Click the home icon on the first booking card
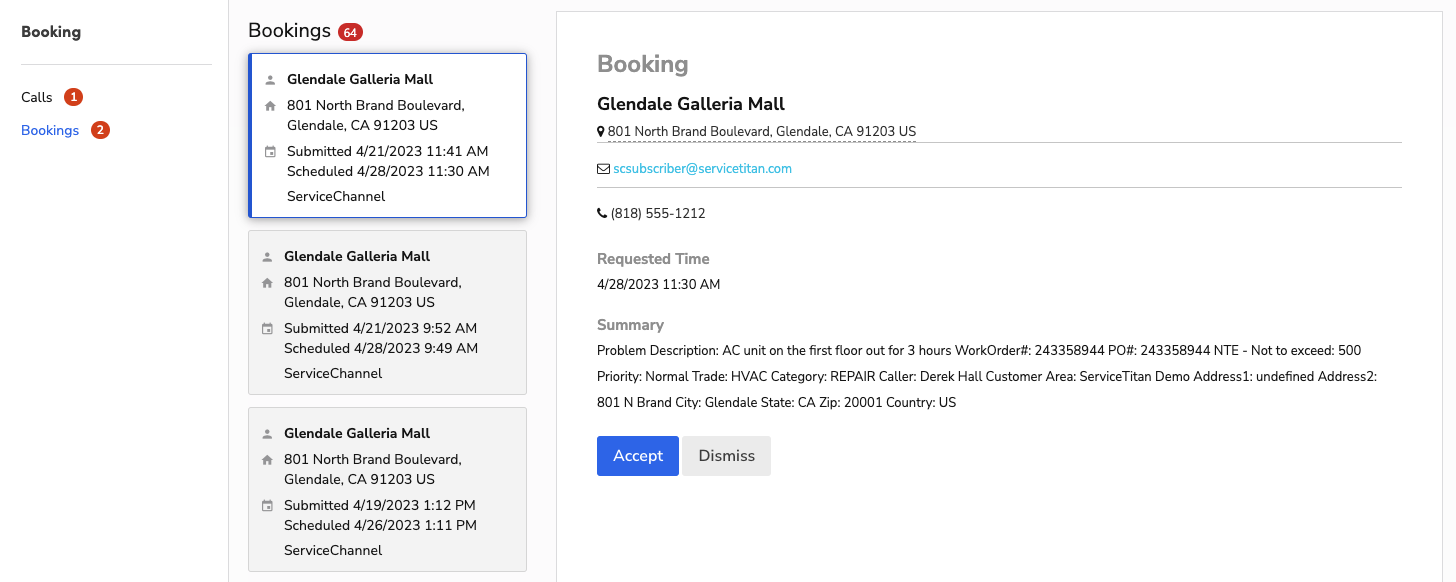 pos(268,104)
